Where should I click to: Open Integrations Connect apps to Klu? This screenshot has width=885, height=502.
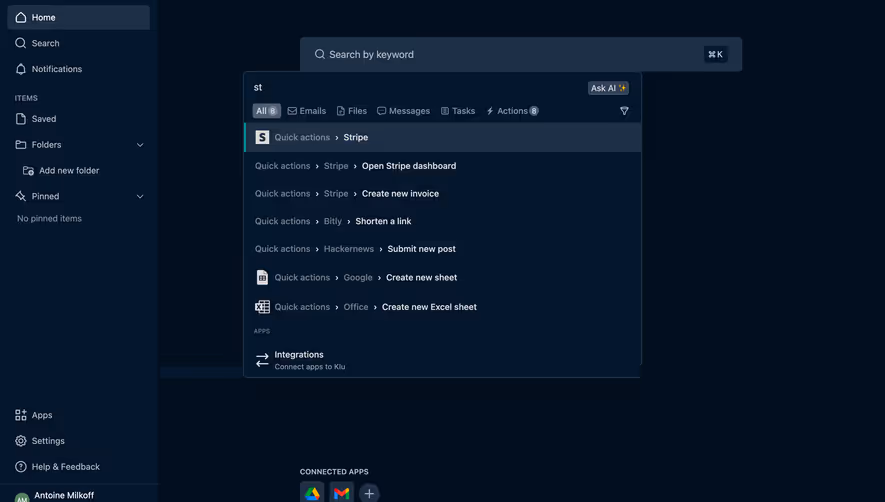click(x=442, y=360)
